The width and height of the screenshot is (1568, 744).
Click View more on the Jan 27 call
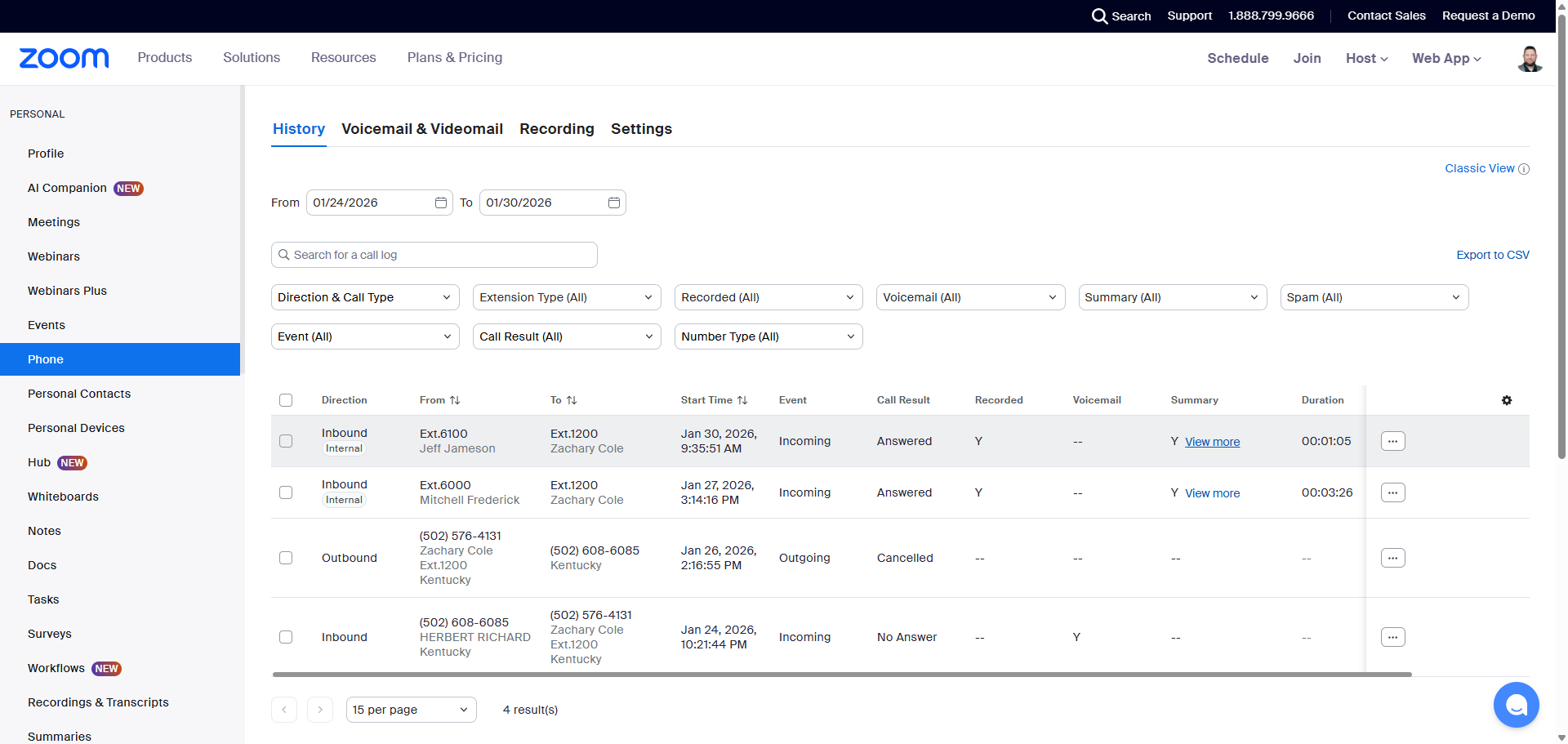coord(1212,493)
